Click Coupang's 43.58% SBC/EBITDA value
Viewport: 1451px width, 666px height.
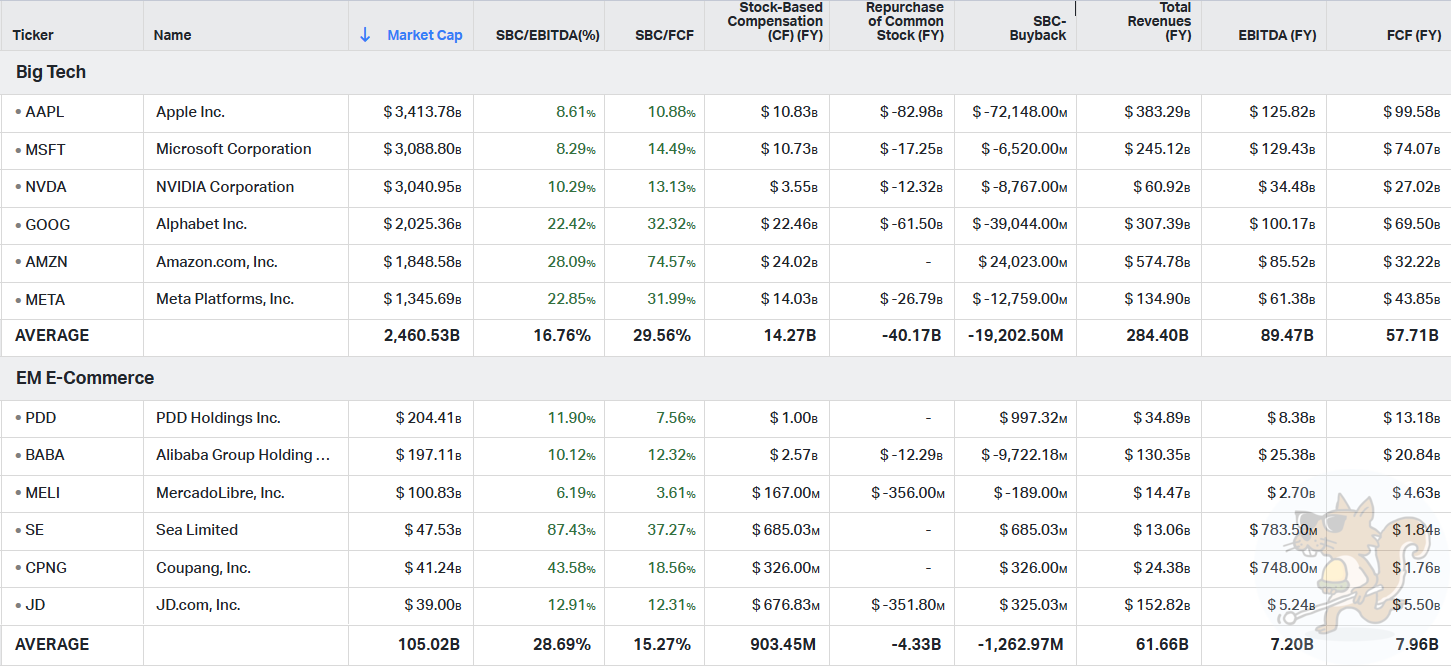click(x=571, y=568)
